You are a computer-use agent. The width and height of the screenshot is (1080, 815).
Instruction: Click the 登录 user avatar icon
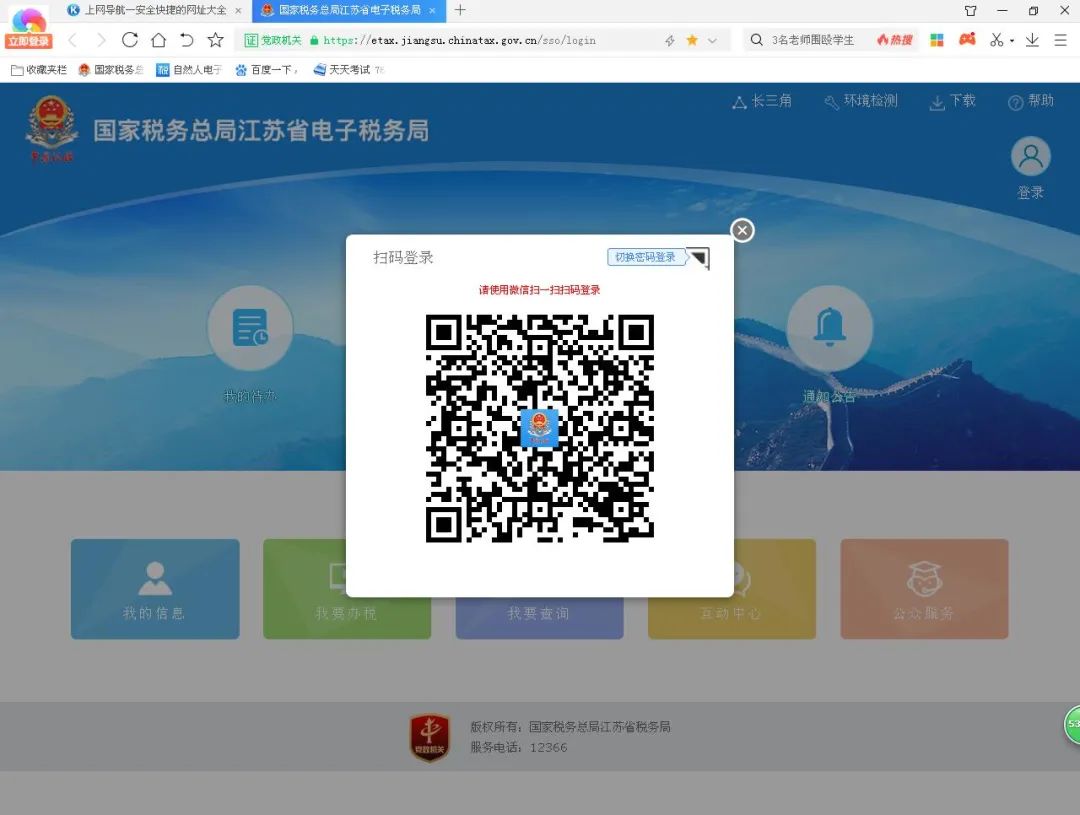[1030, 156]
